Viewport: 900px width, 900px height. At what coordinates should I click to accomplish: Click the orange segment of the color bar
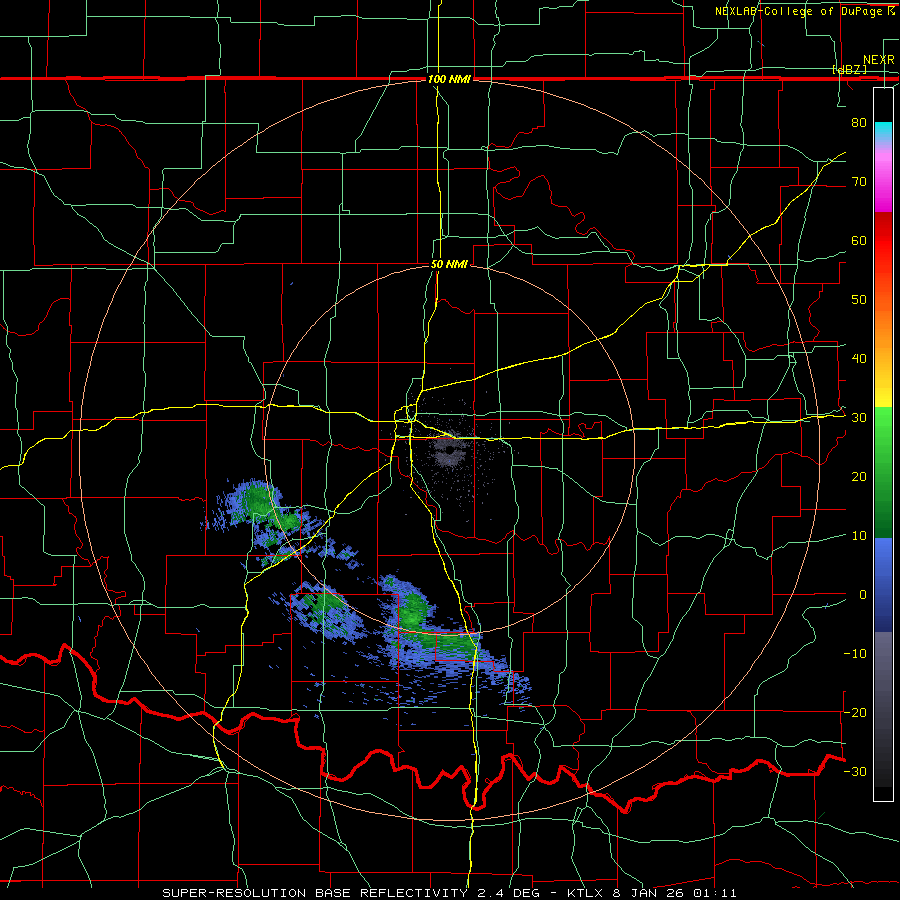(883, 327)
